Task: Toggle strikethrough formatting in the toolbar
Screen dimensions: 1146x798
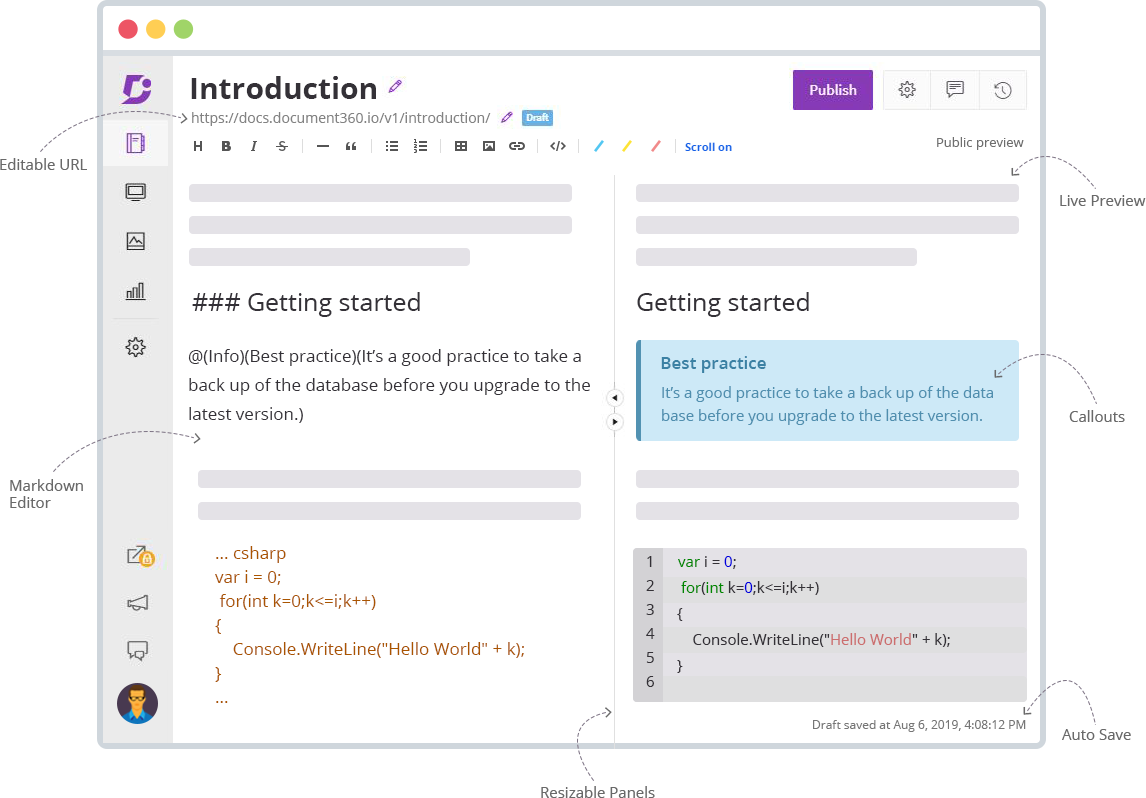Action: [282, 146]
